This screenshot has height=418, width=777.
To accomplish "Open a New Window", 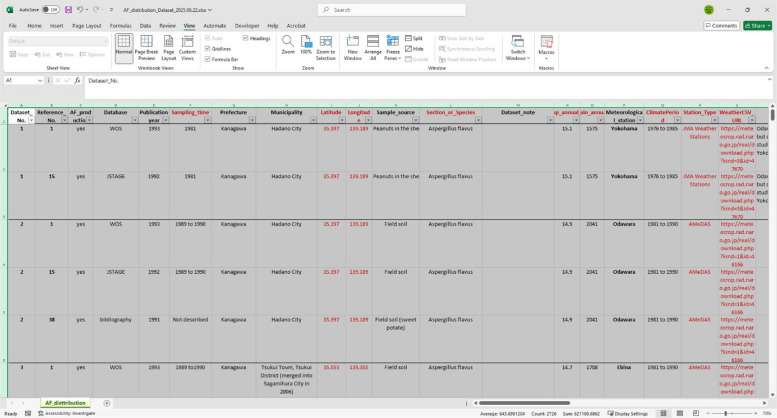I will click(352, 48).
